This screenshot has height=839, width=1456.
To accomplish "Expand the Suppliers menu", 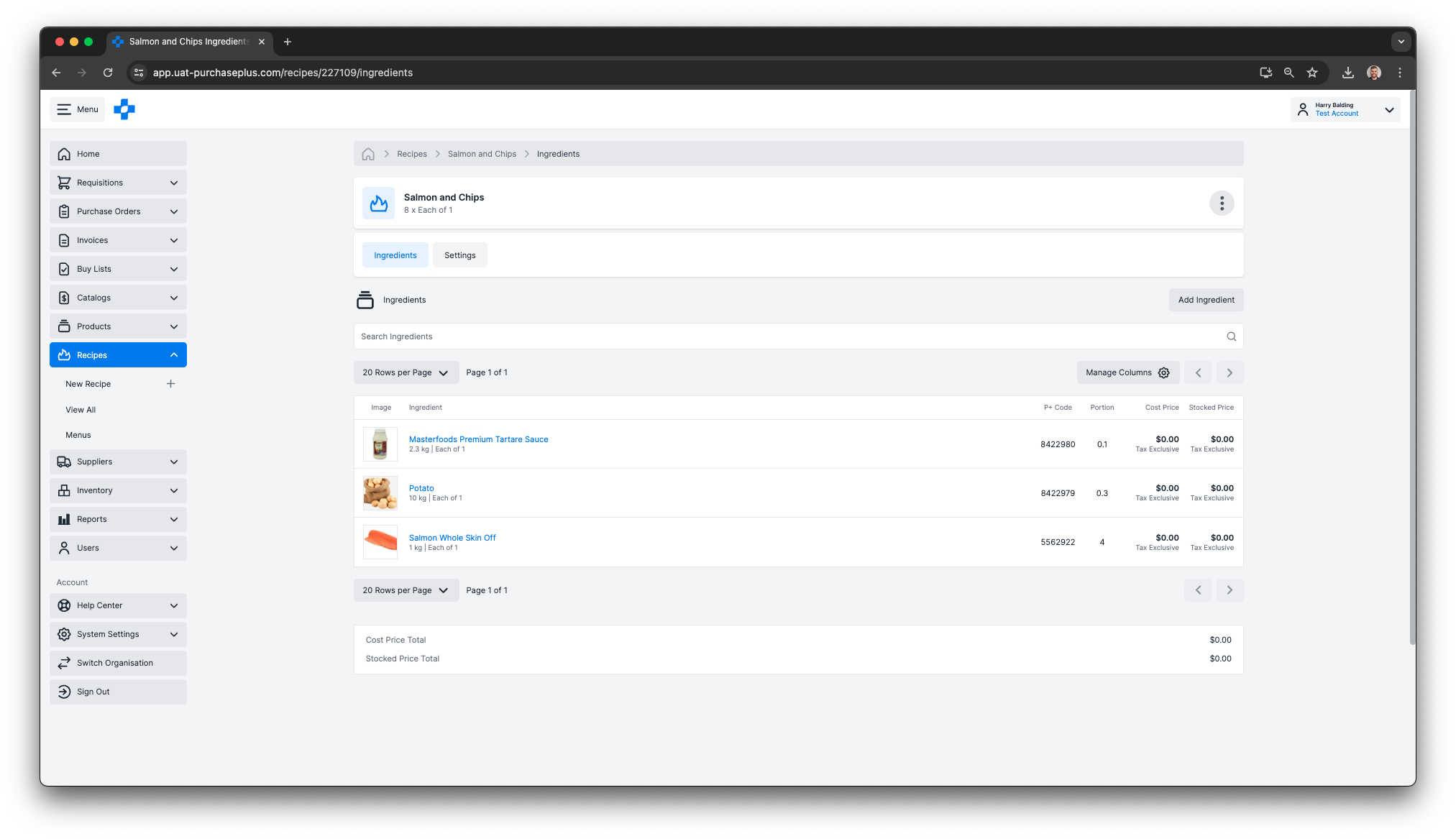I will coord(118,462).
